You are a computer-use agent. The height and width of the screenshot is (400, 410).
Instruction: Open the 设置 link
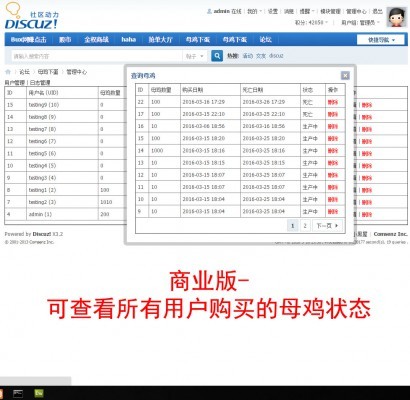coord(273,11)
